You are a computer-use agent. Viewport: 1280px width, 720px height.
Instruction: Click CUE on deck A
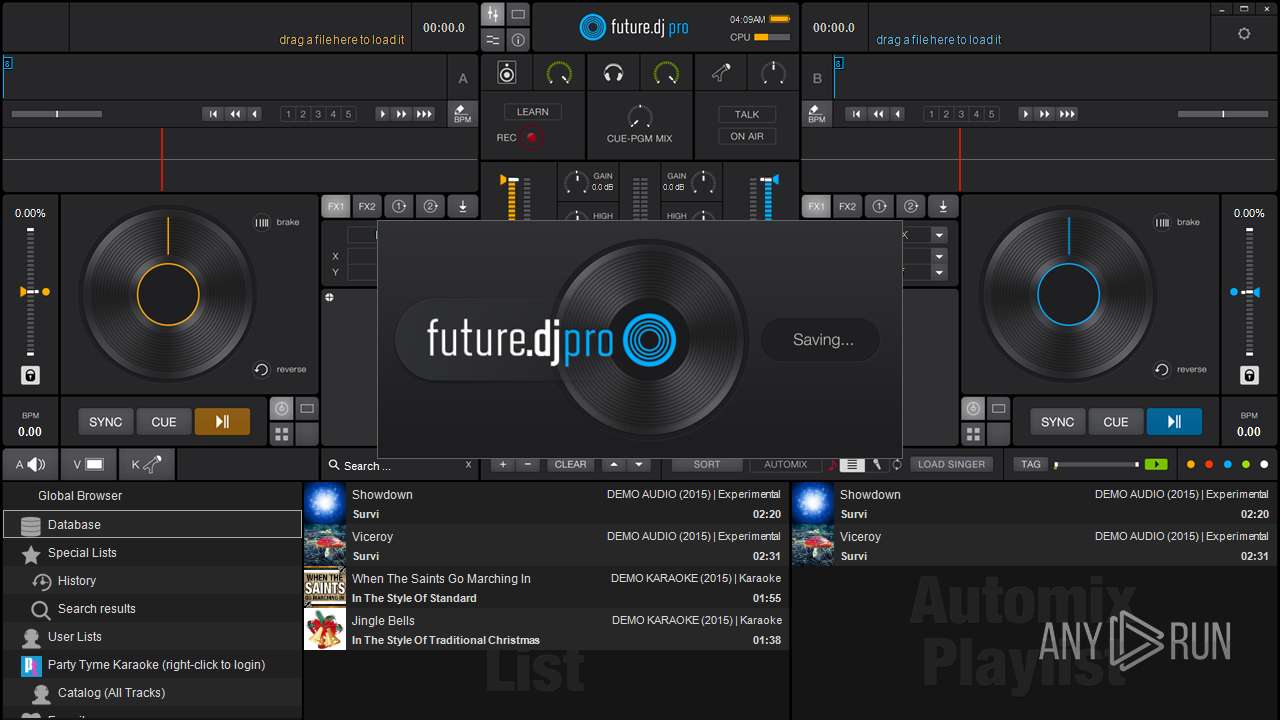tap(164, 422)
